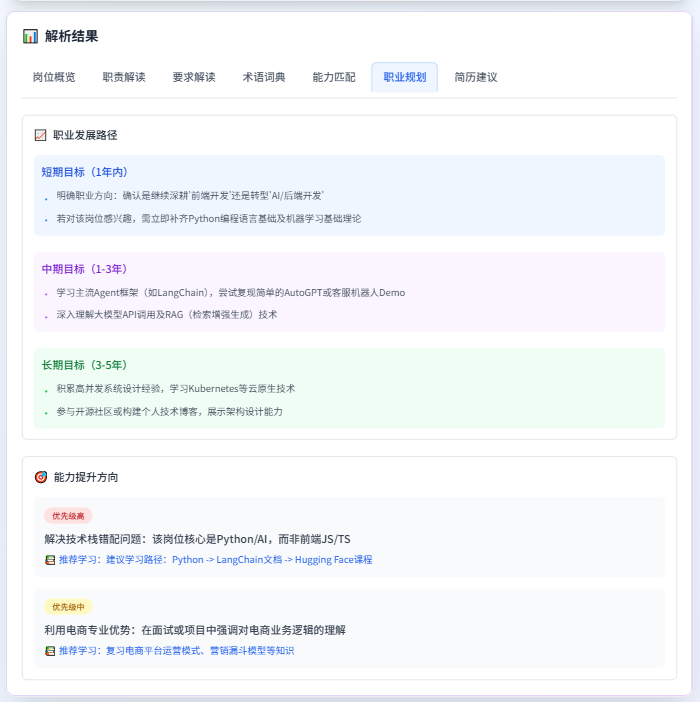Click the 长期目标（3-5年） heading
Viewport: 700px width, 702px height.
tap(85, 365)
